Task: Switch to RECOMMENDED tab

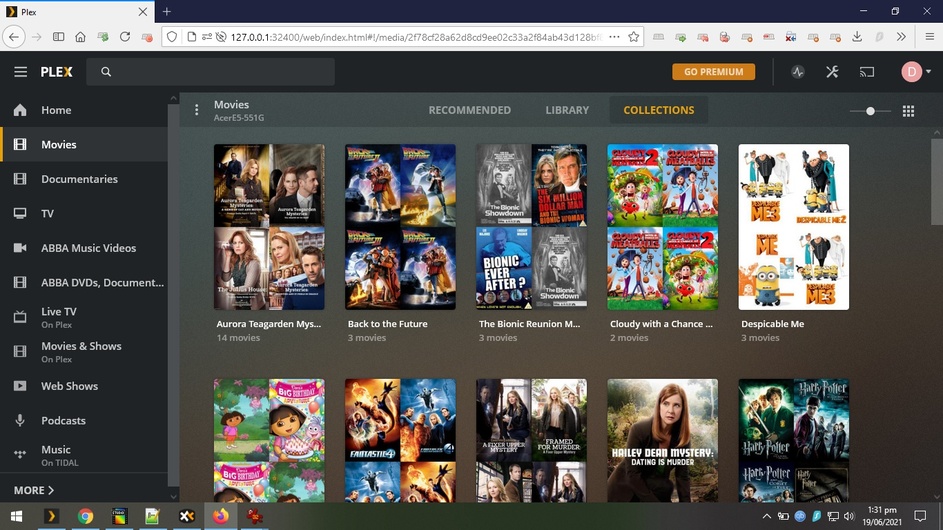Action: click(470, 110)
